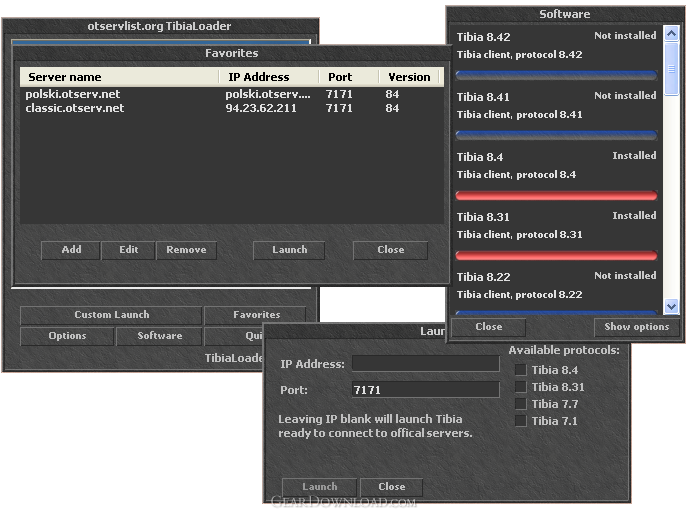688x510 pixels.
Task: Select Tibia 8.4 entry in Software list
Action: click(x=556, y=175)
